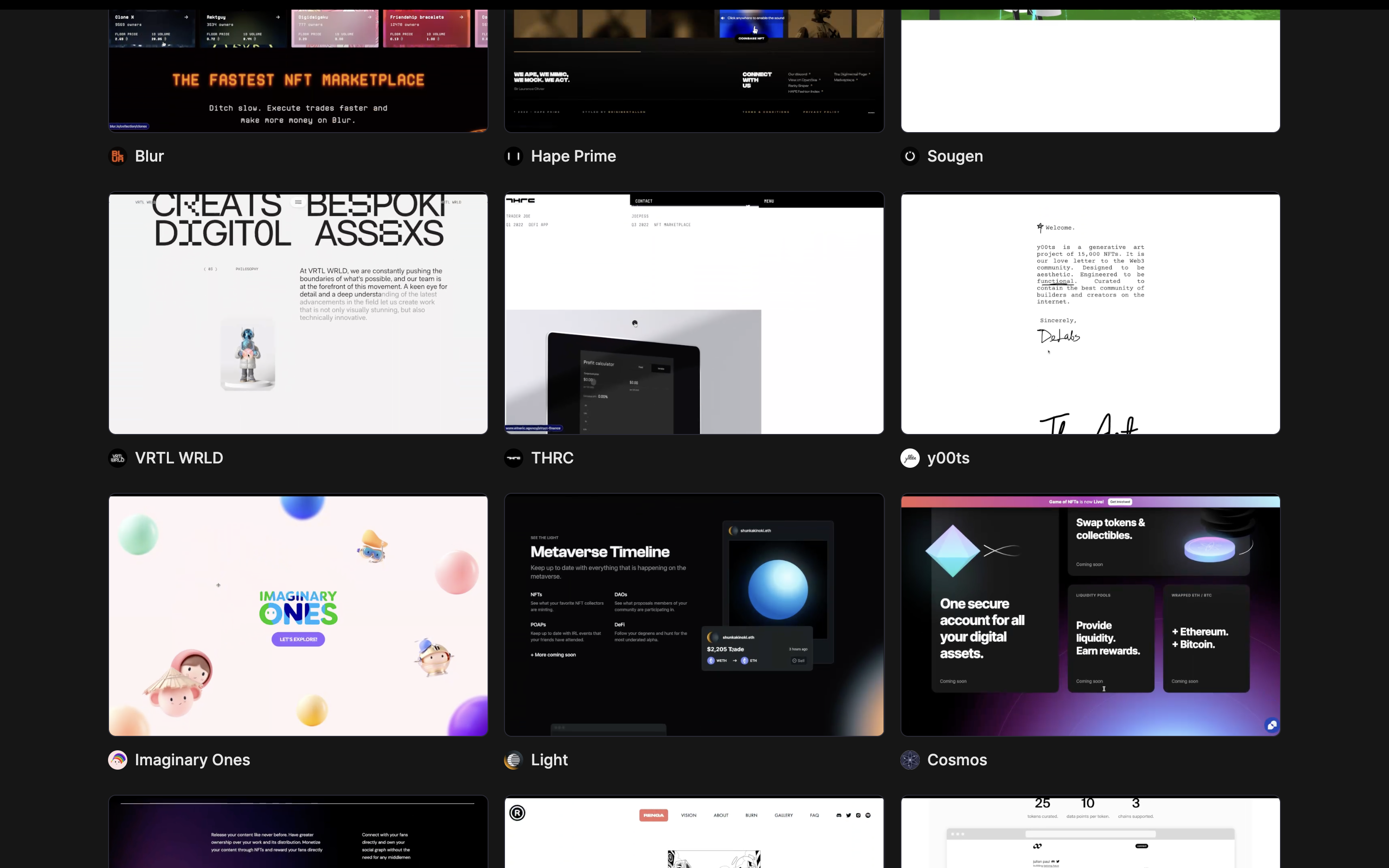
Task: Click the Instagram icon in Renga navbar
Action: pos(858,815)
